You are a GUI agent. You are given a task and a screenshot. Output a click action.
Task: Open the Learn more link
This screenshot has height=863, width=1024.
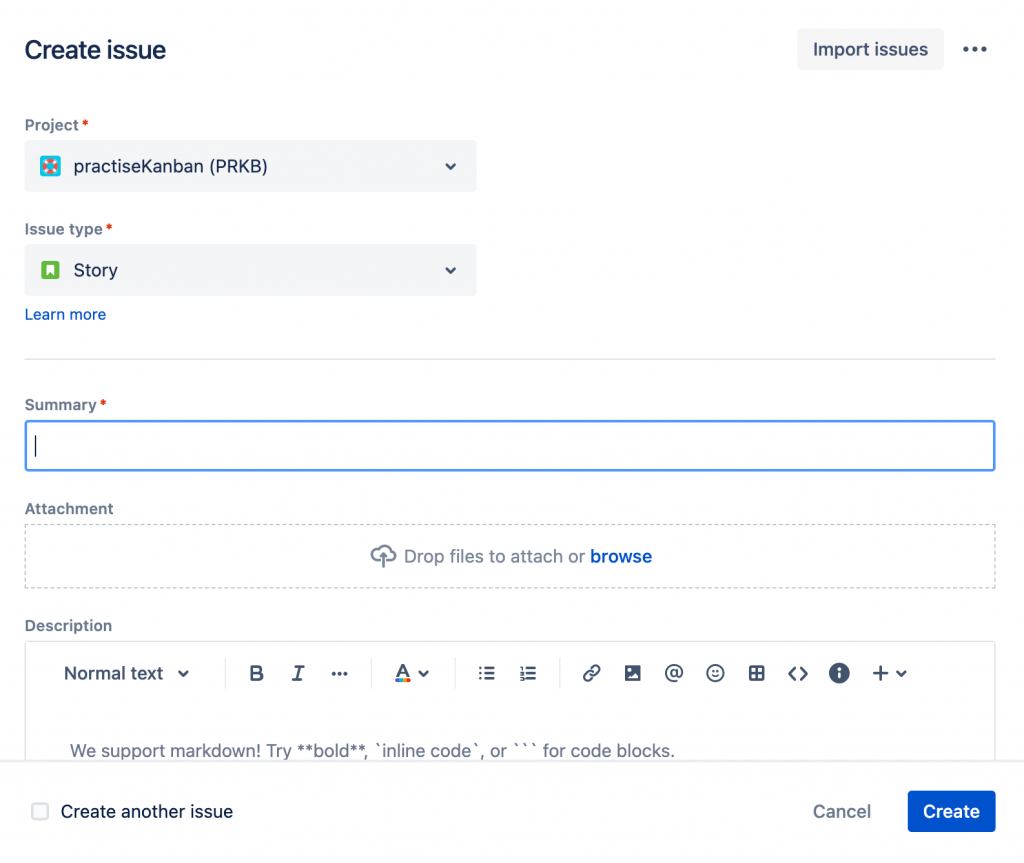pos(65,315)
